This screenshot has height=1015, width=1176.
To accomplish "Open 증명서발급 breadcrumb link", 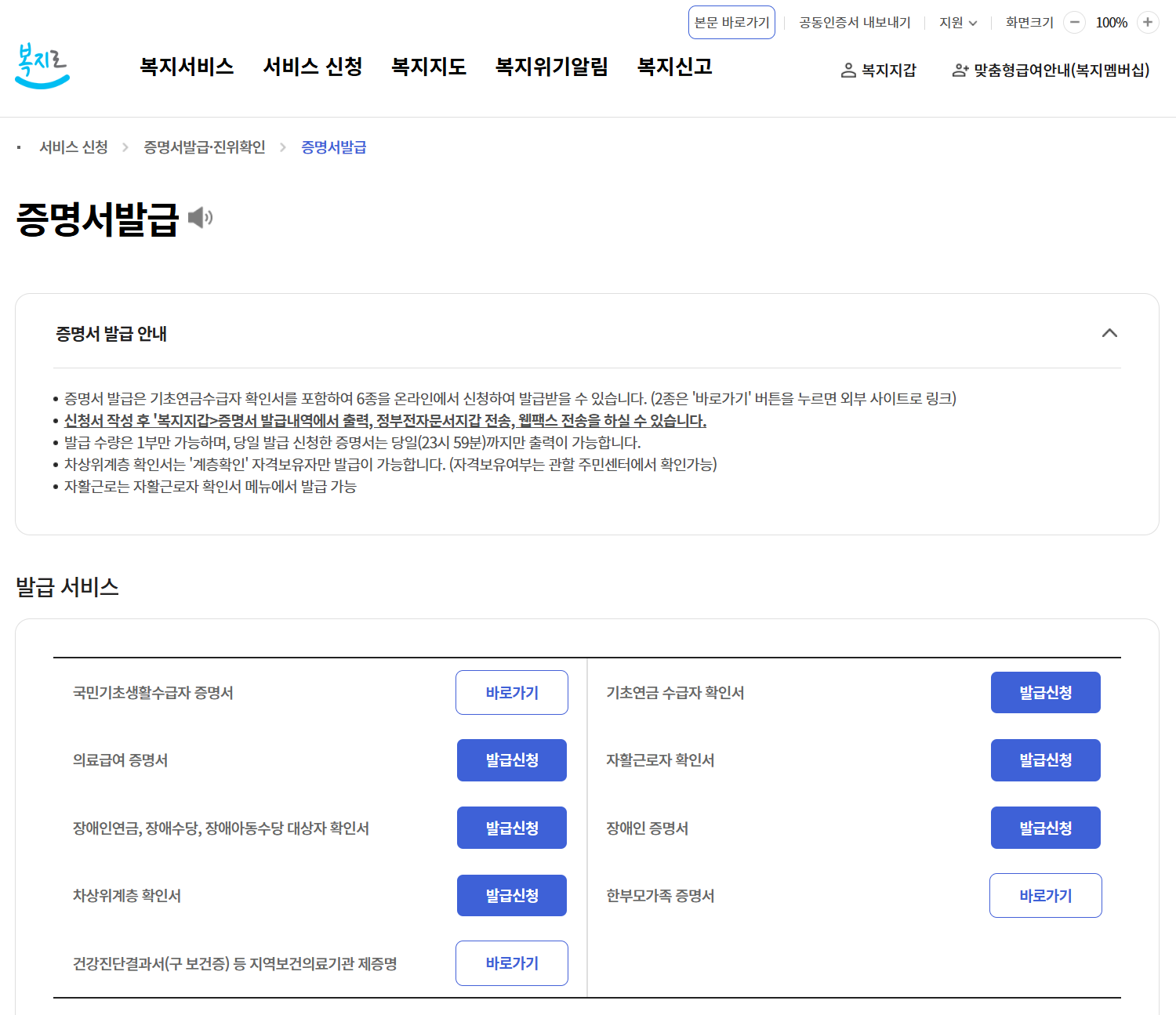I will point(333,147).
